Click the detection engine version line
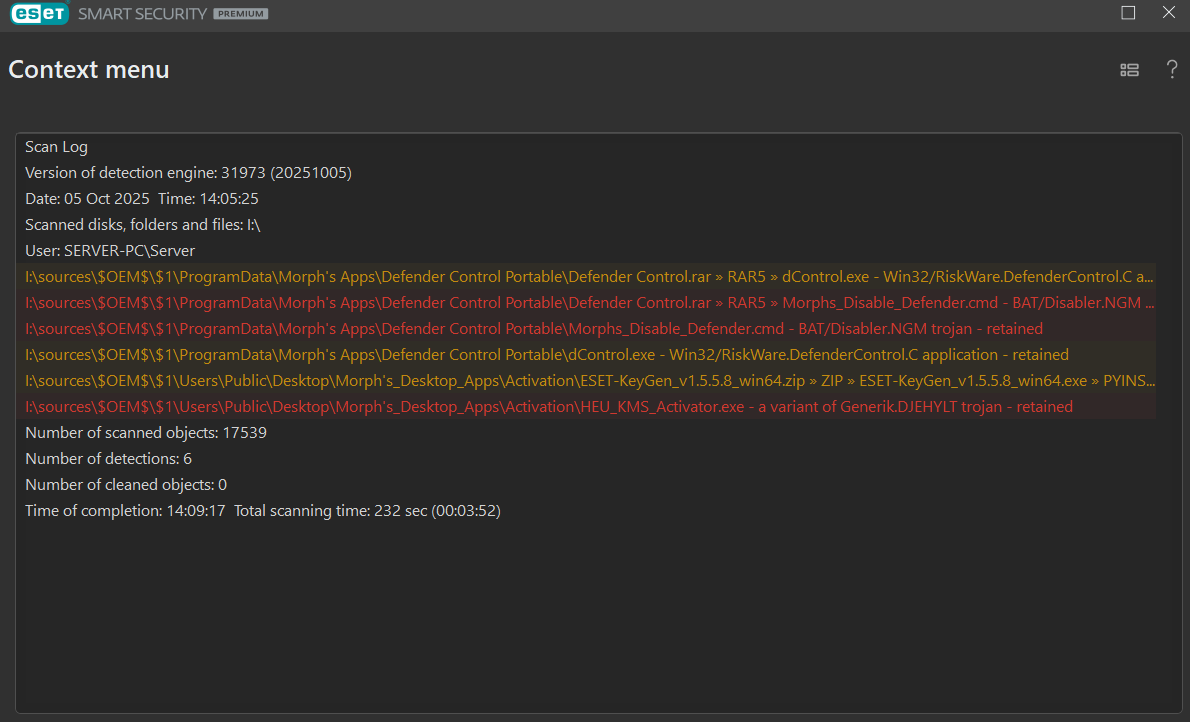This screenshot has width=1190, height=722. tap(188, 173)
